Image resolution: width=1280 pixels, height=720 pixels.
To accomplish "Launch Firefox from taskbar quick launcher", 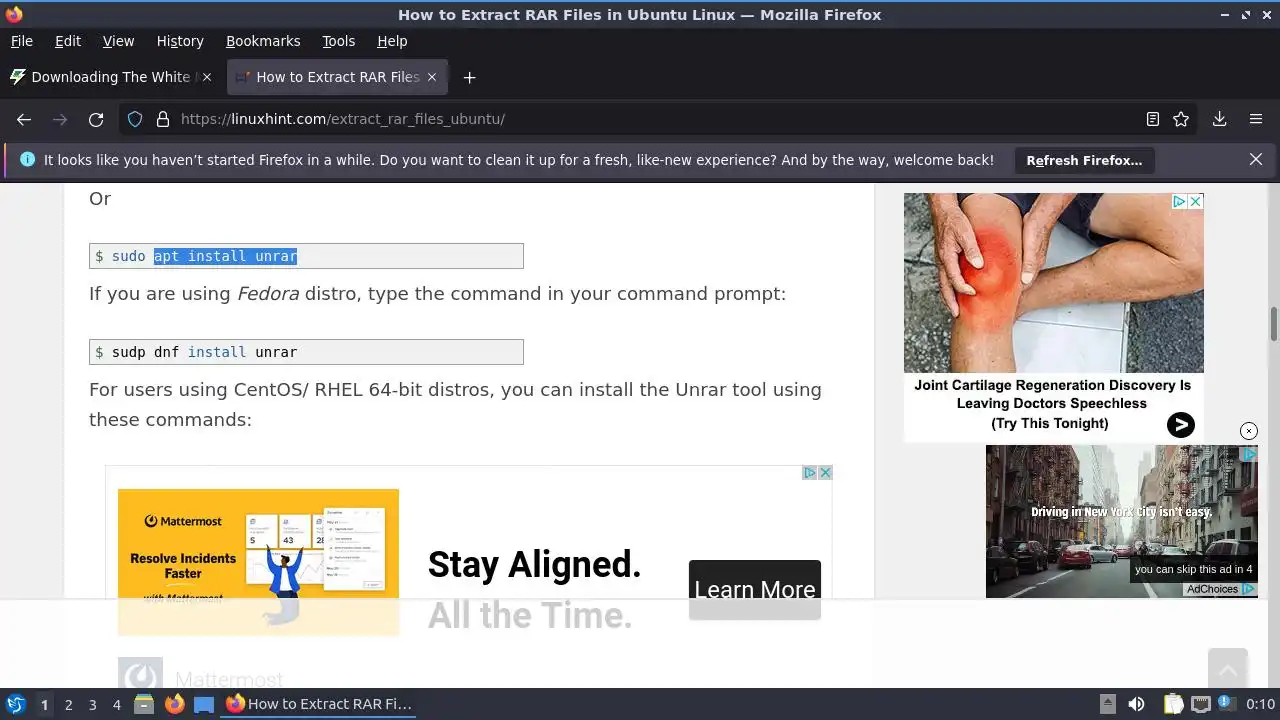I will point(174,704).
